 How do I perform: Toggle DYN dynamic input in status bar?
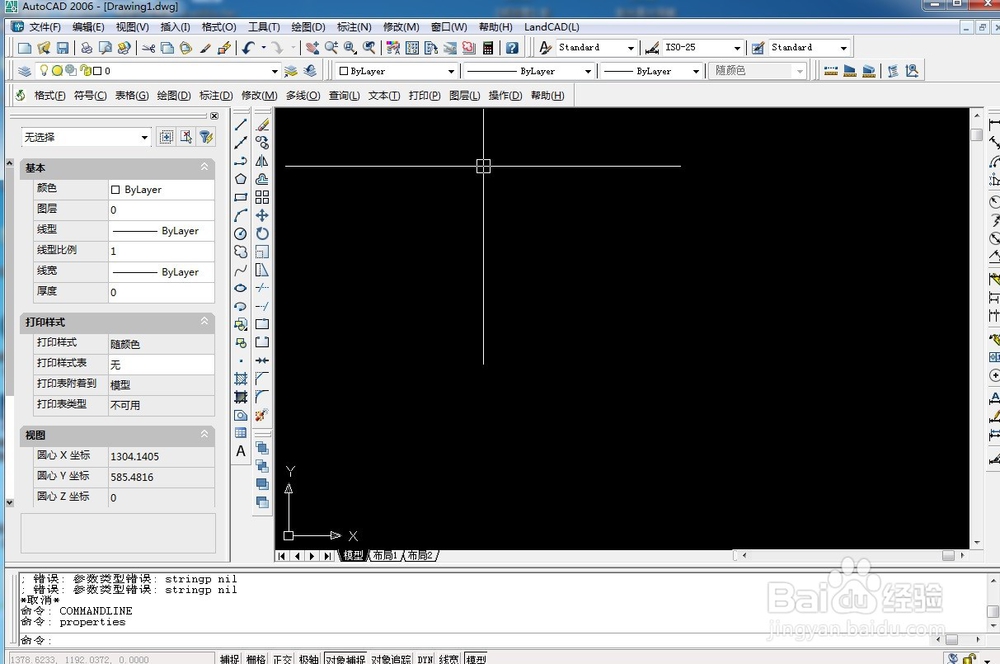(x=425, y=659)
